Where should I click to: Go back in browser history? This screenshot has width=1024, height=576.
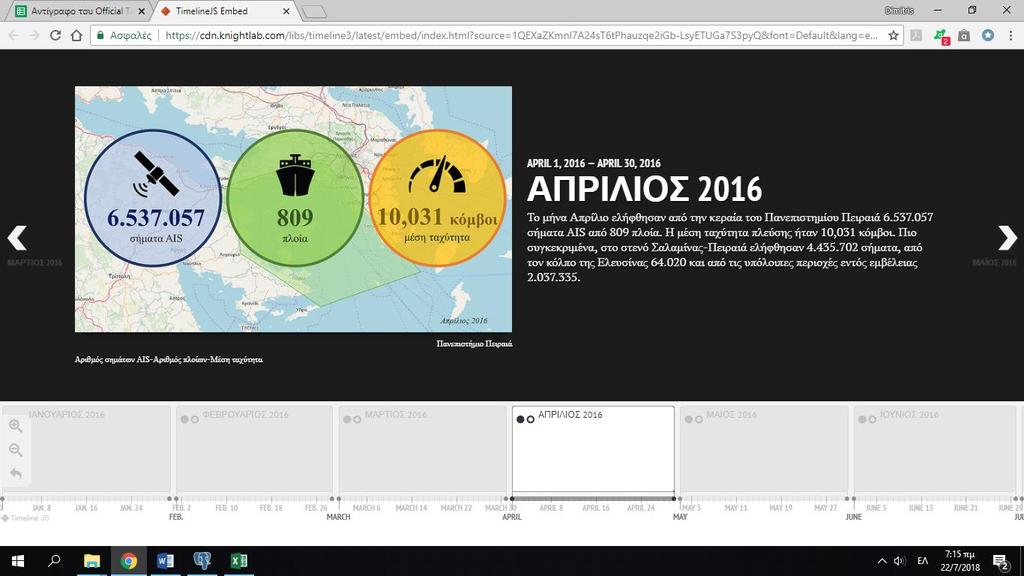pyautogui.click(x=14, y=35)
